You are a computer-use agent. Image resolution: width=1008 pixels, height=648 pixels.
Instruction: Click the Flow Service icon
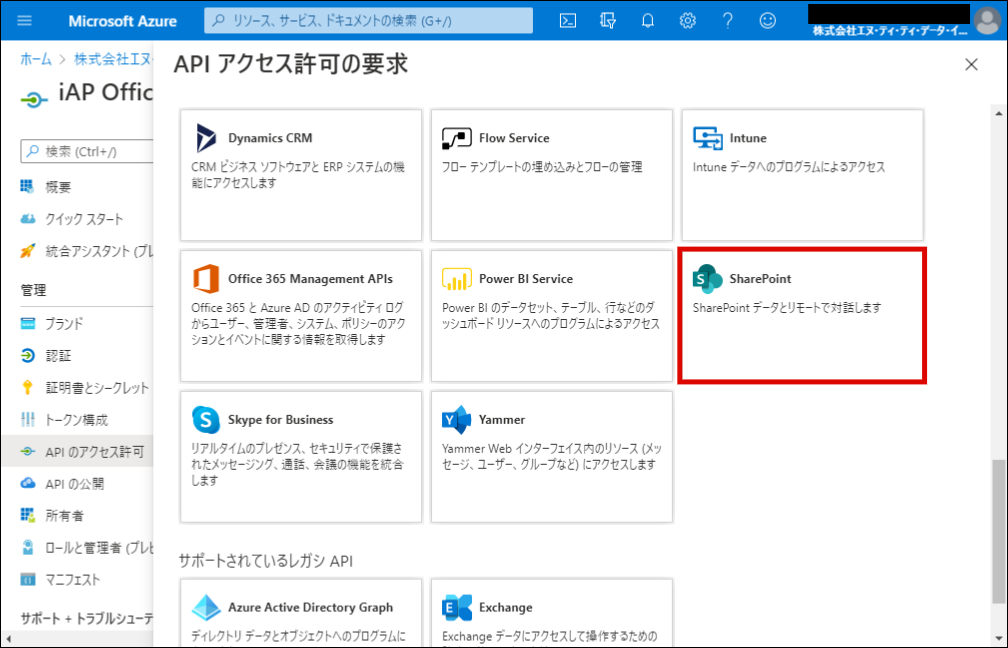(456, 138)
